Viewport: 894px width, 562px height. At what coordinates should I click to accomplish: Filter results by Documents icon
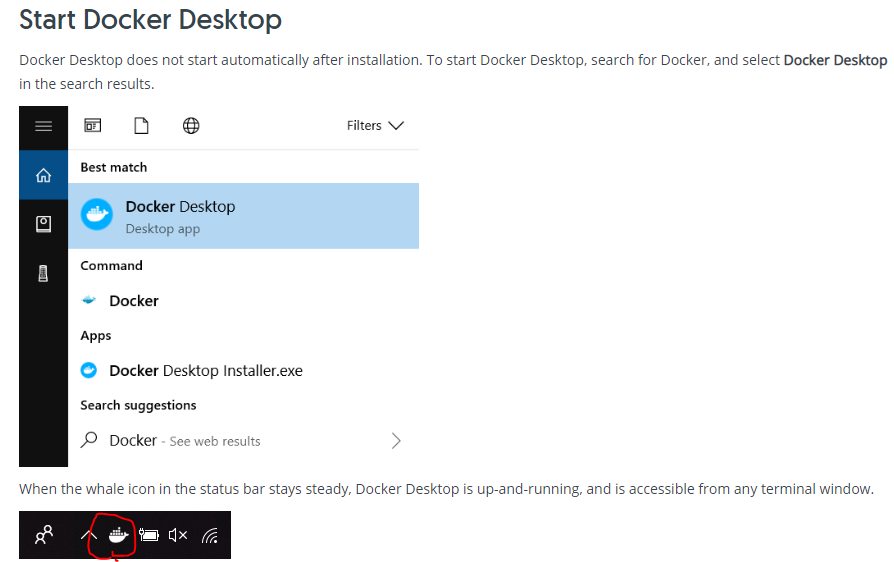(x=141, y=125)
